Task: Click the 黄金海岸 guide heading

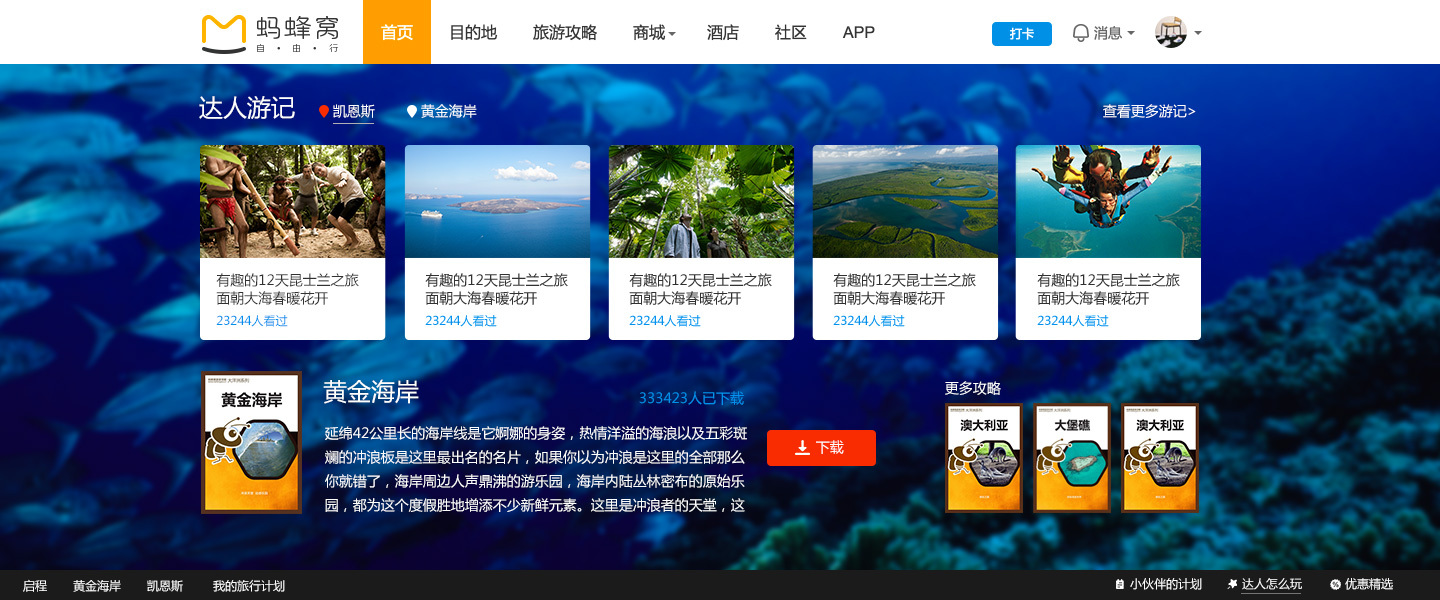Action: (x=371, y=393)
